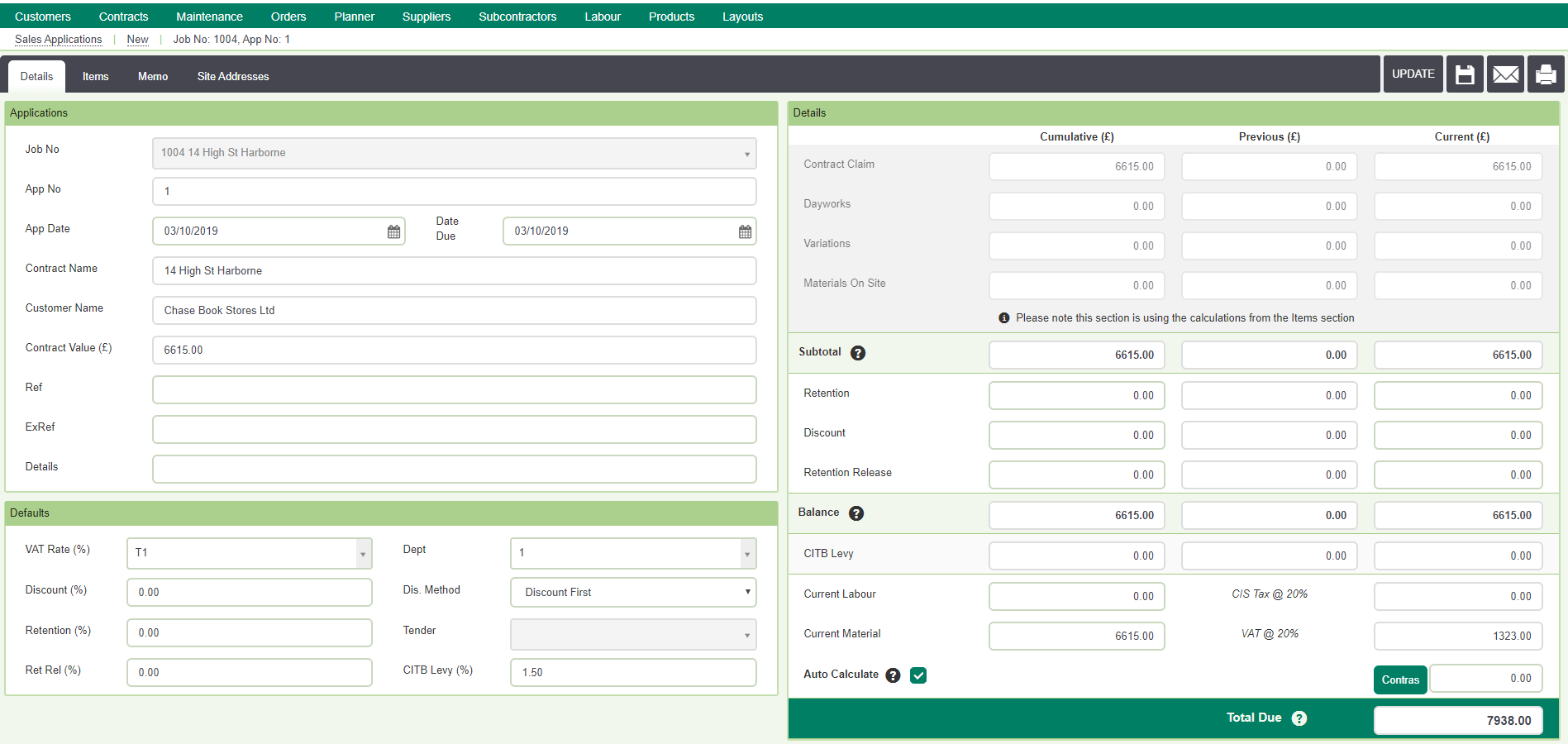Open the Suppliers menu

pyautogui.click(x=426, y=16)
